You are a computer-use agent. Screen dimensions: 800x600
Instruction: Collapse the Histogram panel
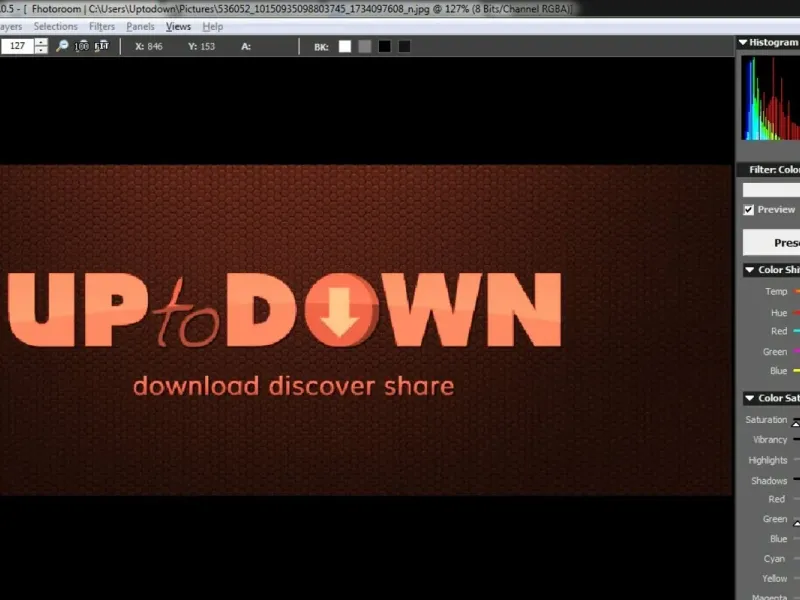coord(743,42)
